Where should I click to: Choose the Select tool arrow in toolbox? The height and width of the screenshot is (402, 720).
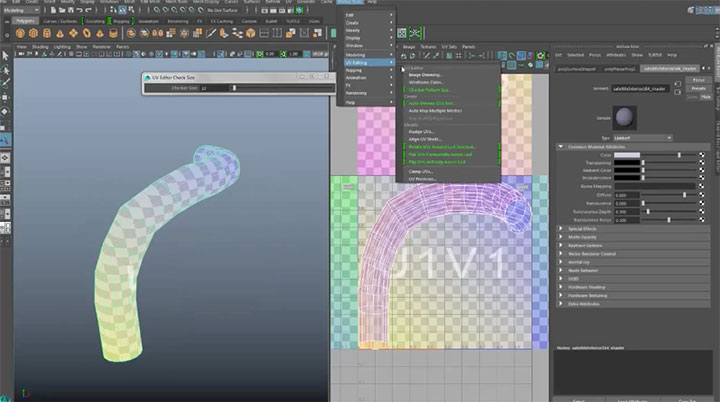(6, 56)
